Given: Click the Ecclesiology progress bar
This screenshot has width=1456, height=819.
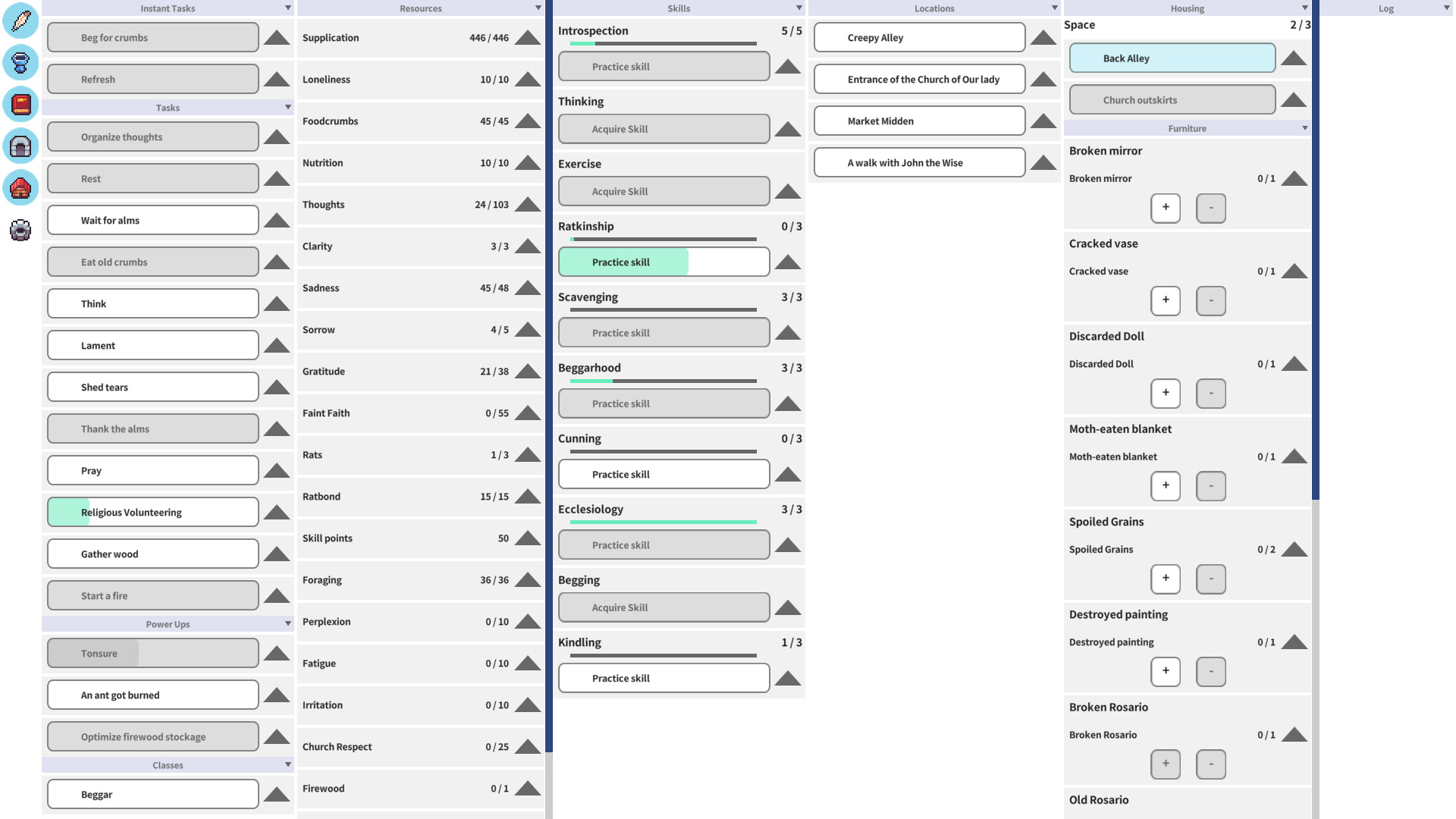Looking at the screenshot, I should (x=664, y=522).
